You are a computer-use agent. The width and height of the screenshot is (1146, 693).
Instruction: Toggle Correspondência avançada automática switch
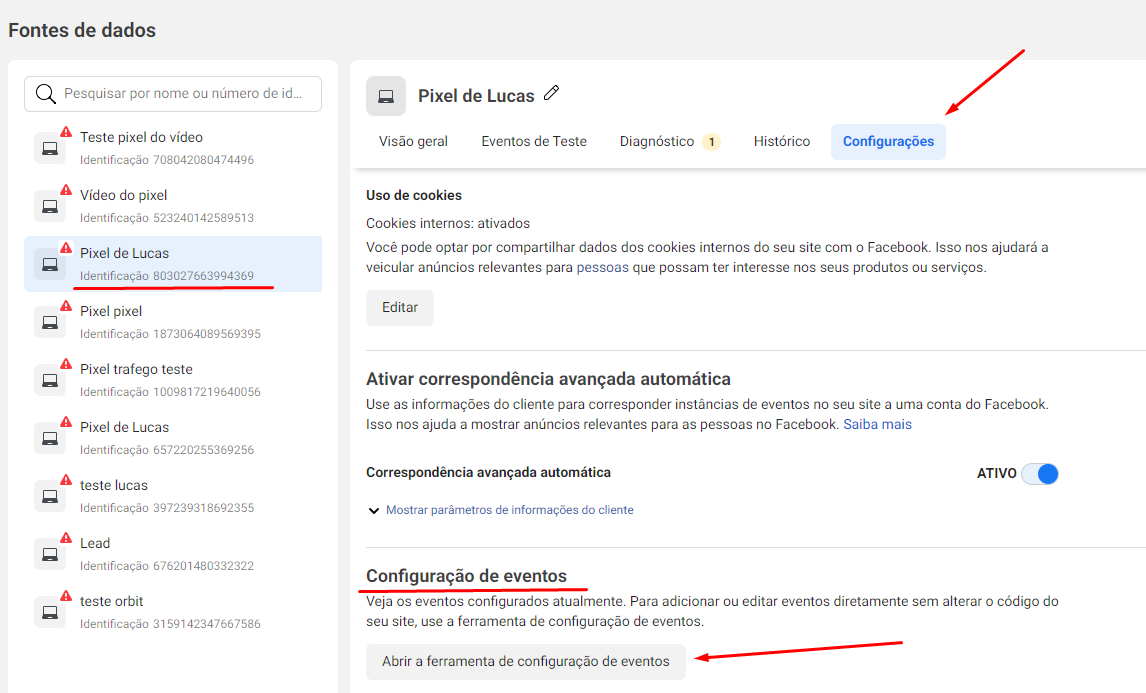pos(1039,474)
